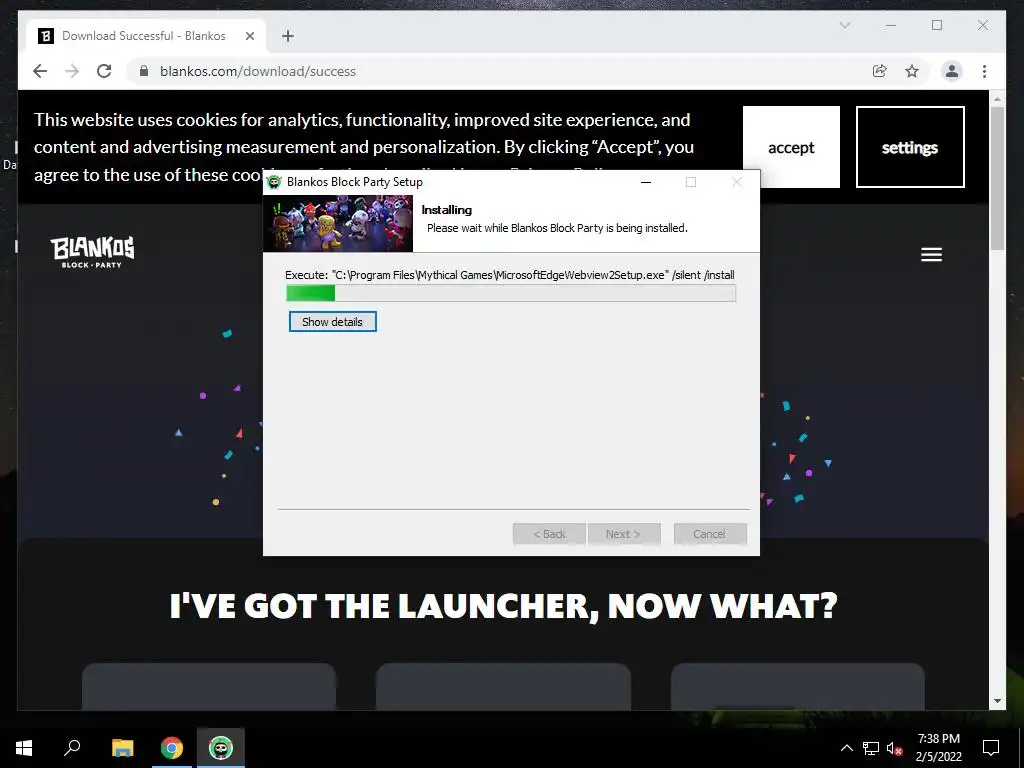Click the Blankos characters banner image
Image resolution: width=1024 pixels, height=768 pixels.
pyautogui.click(x=338, y=223)
